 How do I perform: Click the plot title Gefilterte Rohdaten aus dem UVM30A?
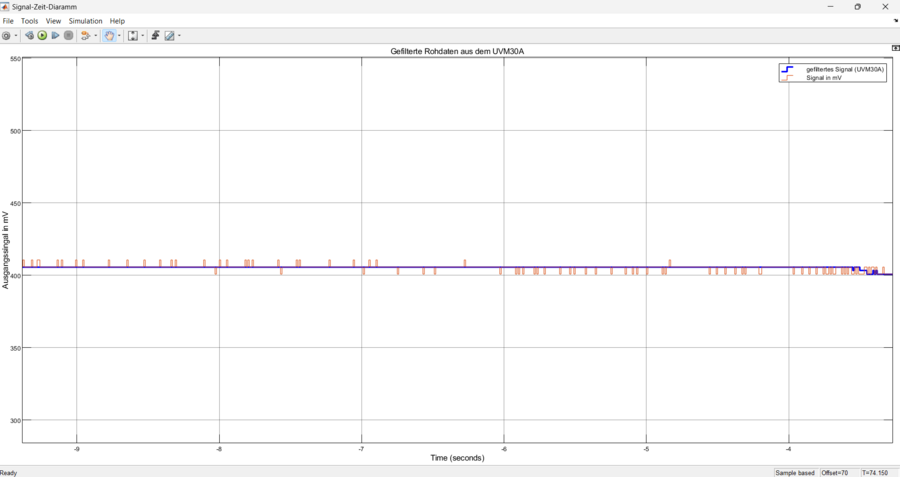point(456,51)
